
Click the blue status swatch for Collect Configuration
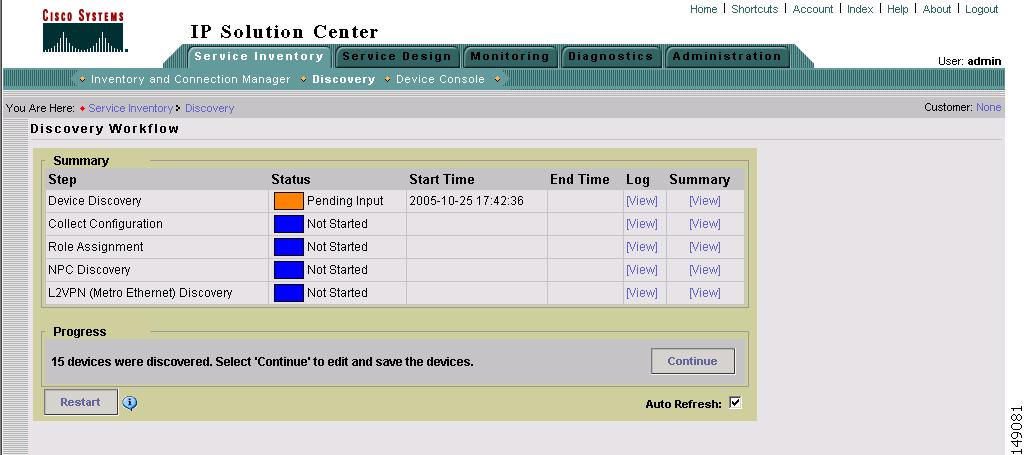[289, 224]
